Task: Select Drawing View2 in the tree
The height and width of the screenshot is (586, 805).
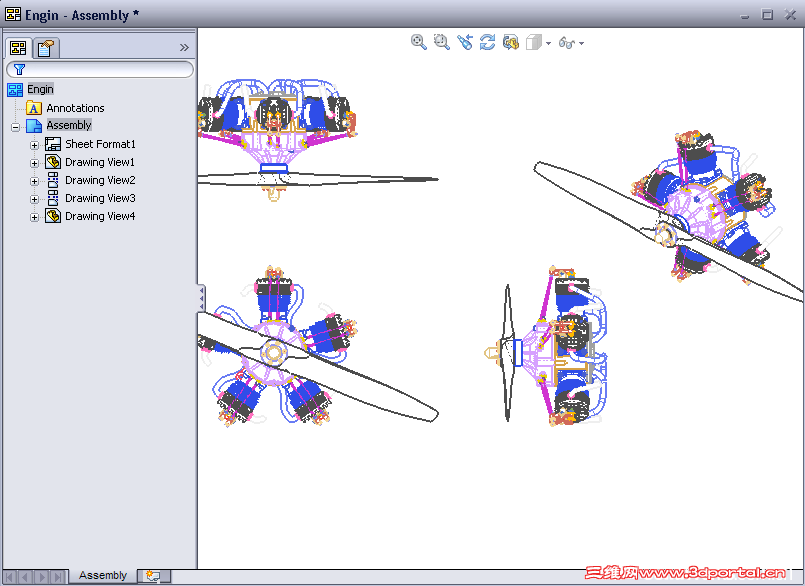Action: (100, 180)
